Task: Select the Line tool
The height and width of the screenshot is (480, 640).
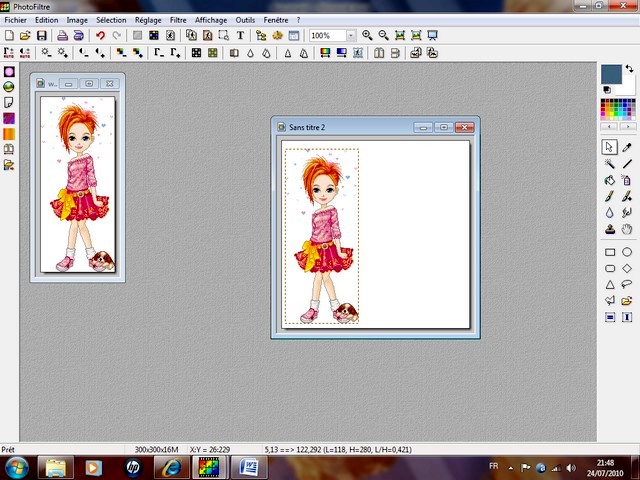Action: [x=627, y=164]
